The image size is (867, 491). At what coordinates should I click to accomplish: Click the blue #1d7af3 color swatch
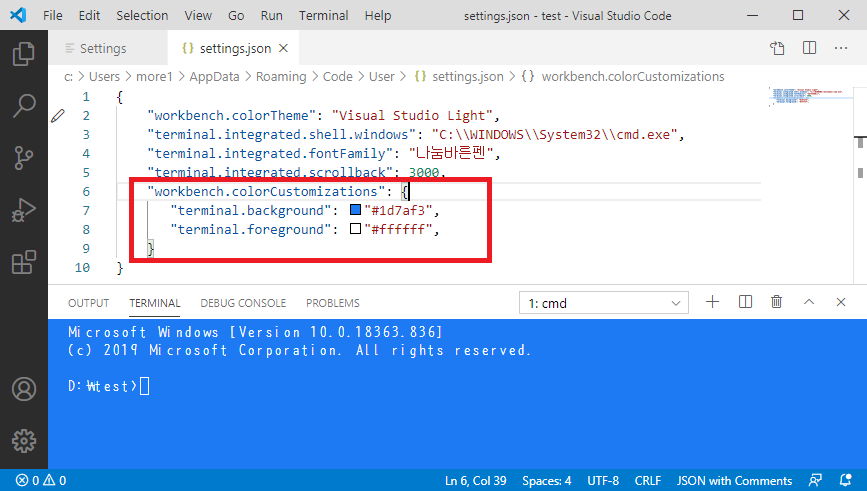coord(356,210)
